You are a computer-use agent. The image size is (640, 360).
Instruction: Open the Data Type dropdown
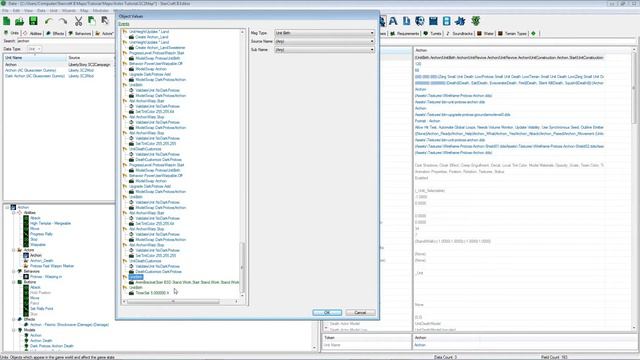click(34, 49)
